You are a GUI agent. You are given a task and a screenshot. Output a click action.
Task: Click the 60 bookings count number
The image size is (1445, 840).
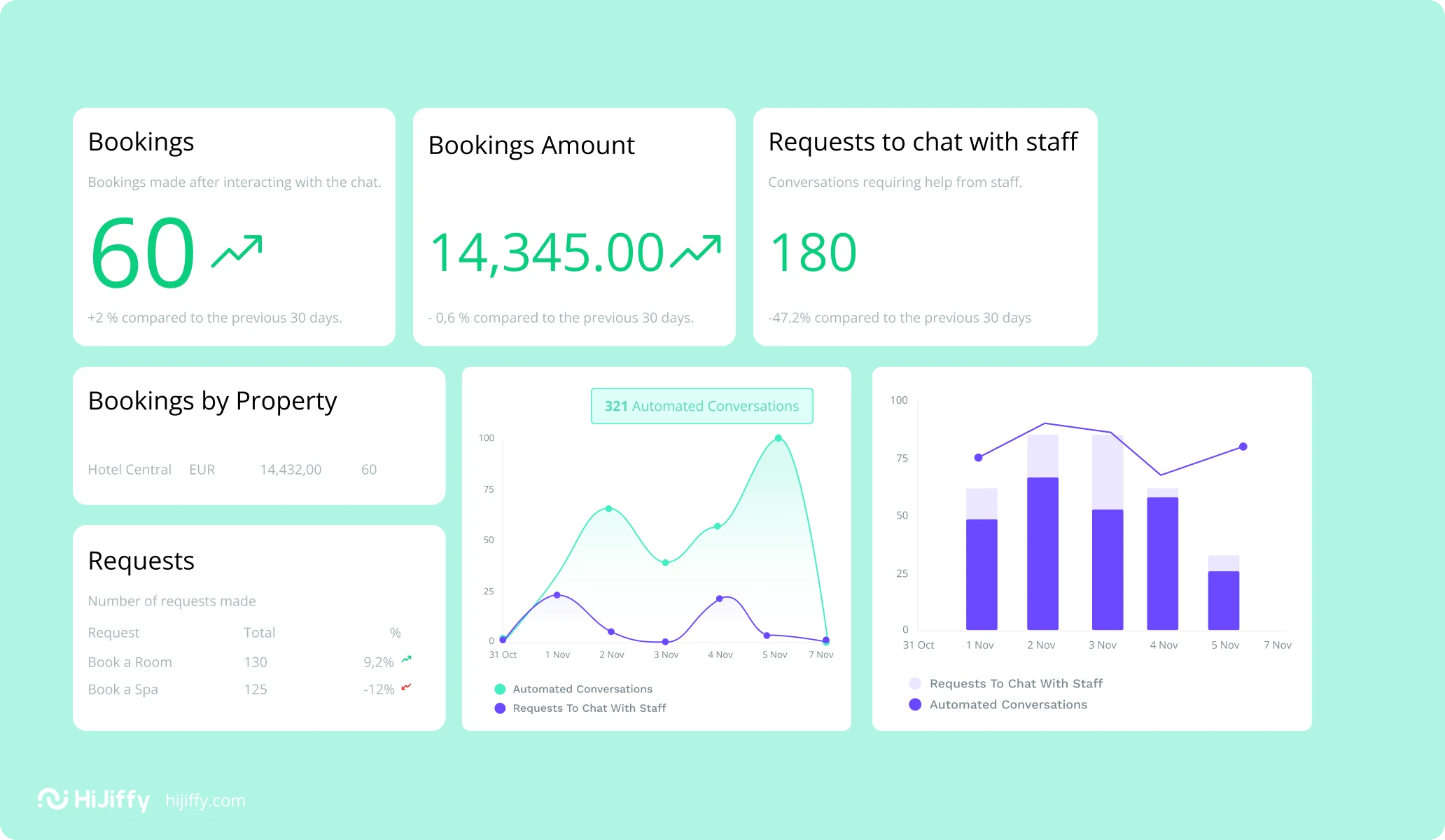[x=143, y=253]
